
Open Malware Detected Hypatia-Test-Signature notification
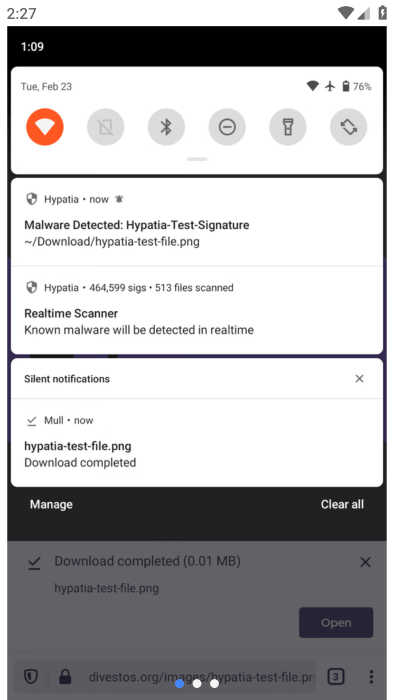coord(197,221)
